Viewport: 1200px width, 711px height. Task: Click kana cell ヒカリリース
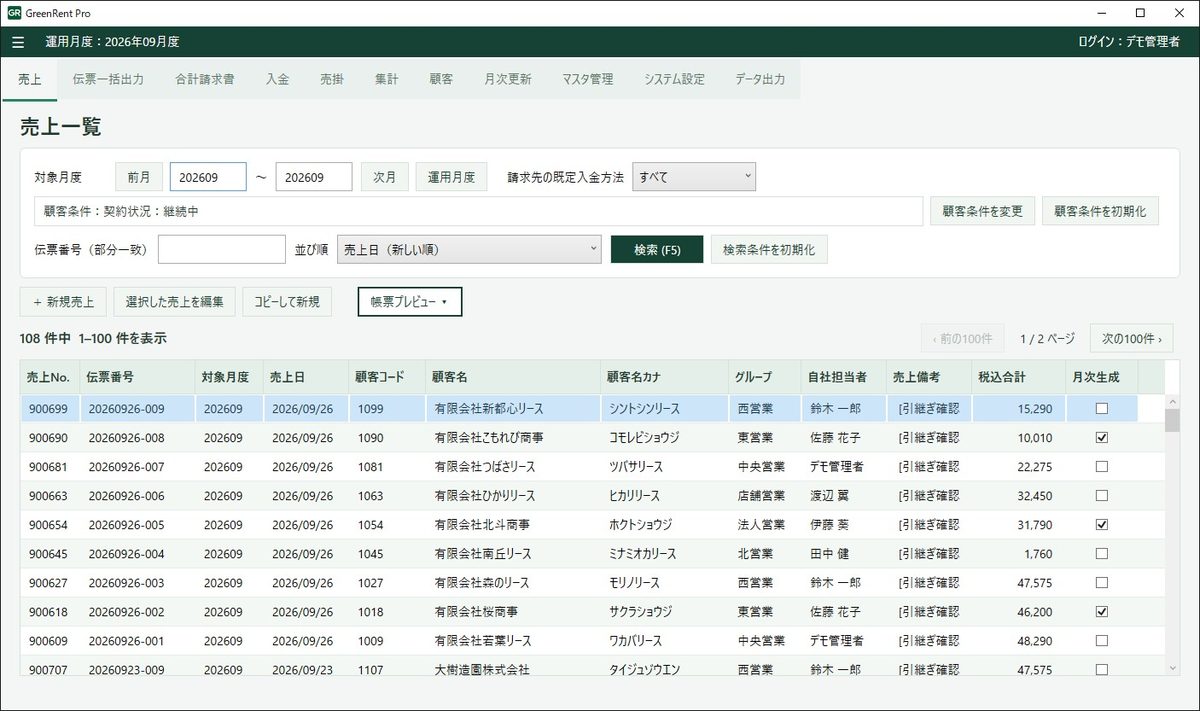click(x=665, y=495)
